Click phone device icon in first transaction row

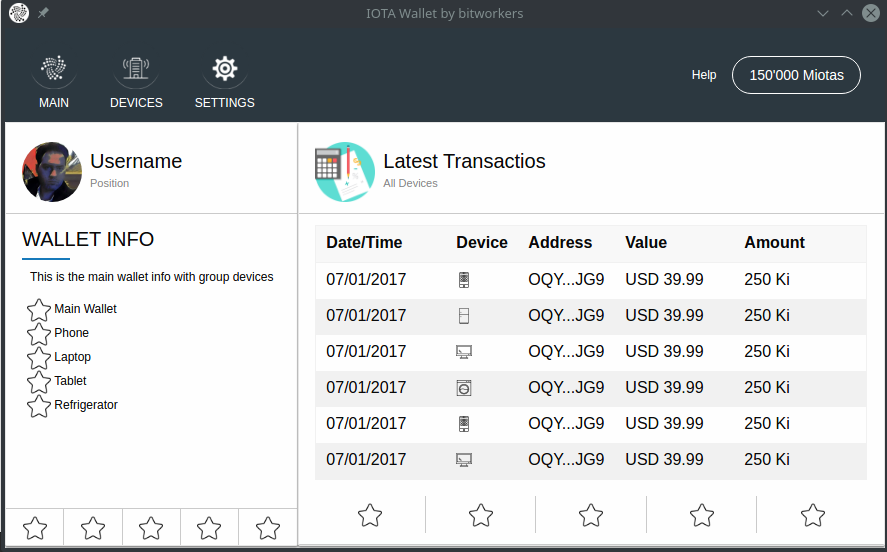[x=464, y=280]
